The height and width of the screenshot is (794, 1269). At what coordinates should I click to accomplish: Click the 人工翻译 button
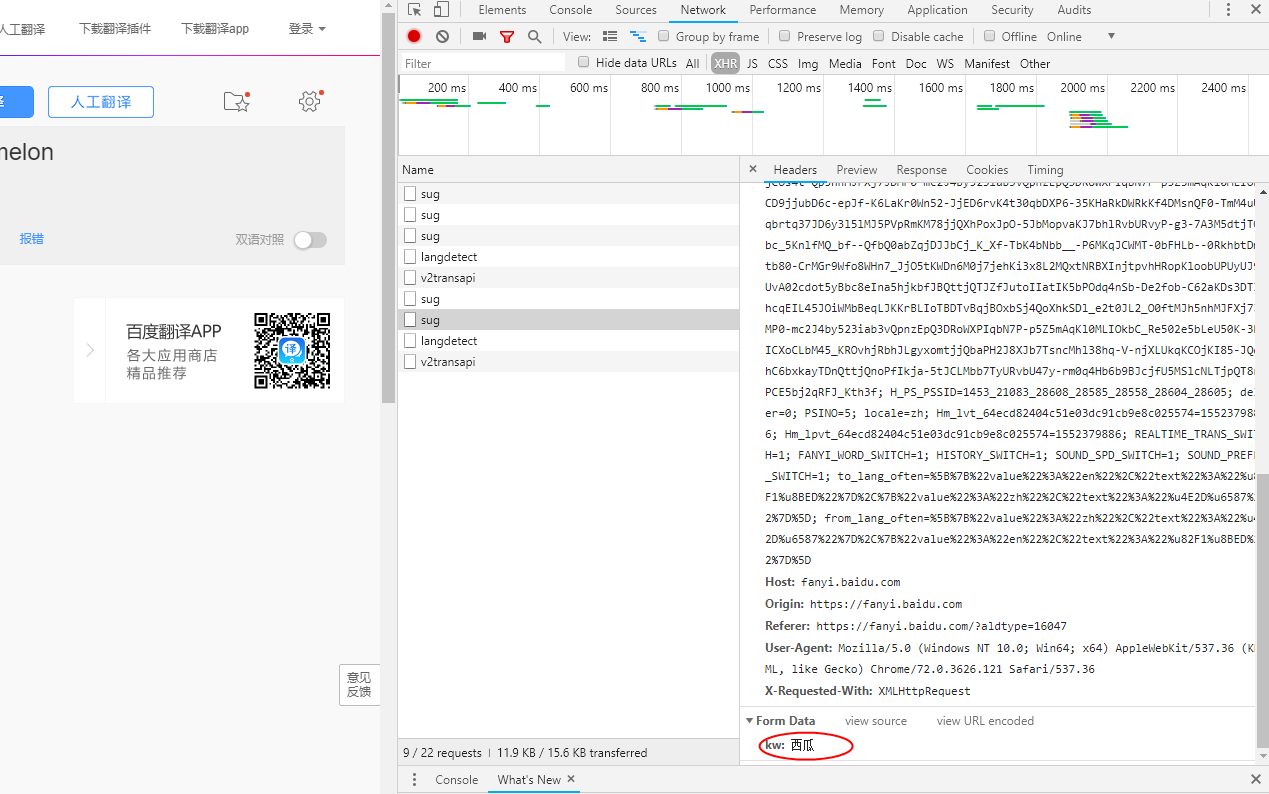pos(101,102)
